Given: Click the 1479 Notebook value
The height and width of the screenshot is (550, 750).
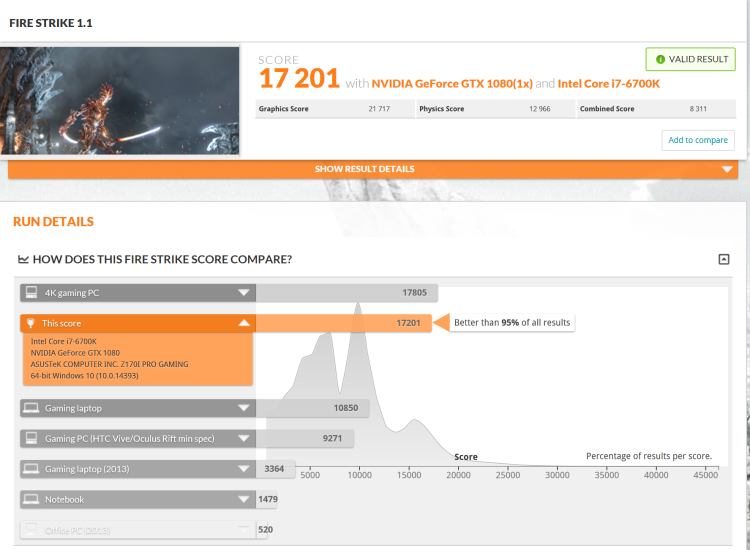Looking at the screenshot, I should click(x=267, y=499).
